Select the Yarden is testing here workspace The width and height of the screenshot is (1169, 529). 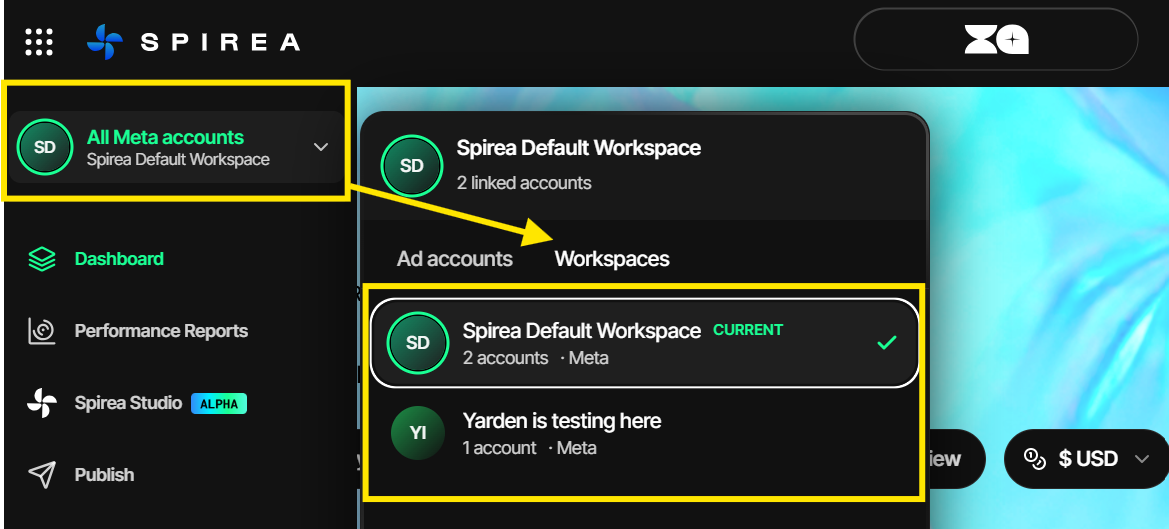(645, 433)
